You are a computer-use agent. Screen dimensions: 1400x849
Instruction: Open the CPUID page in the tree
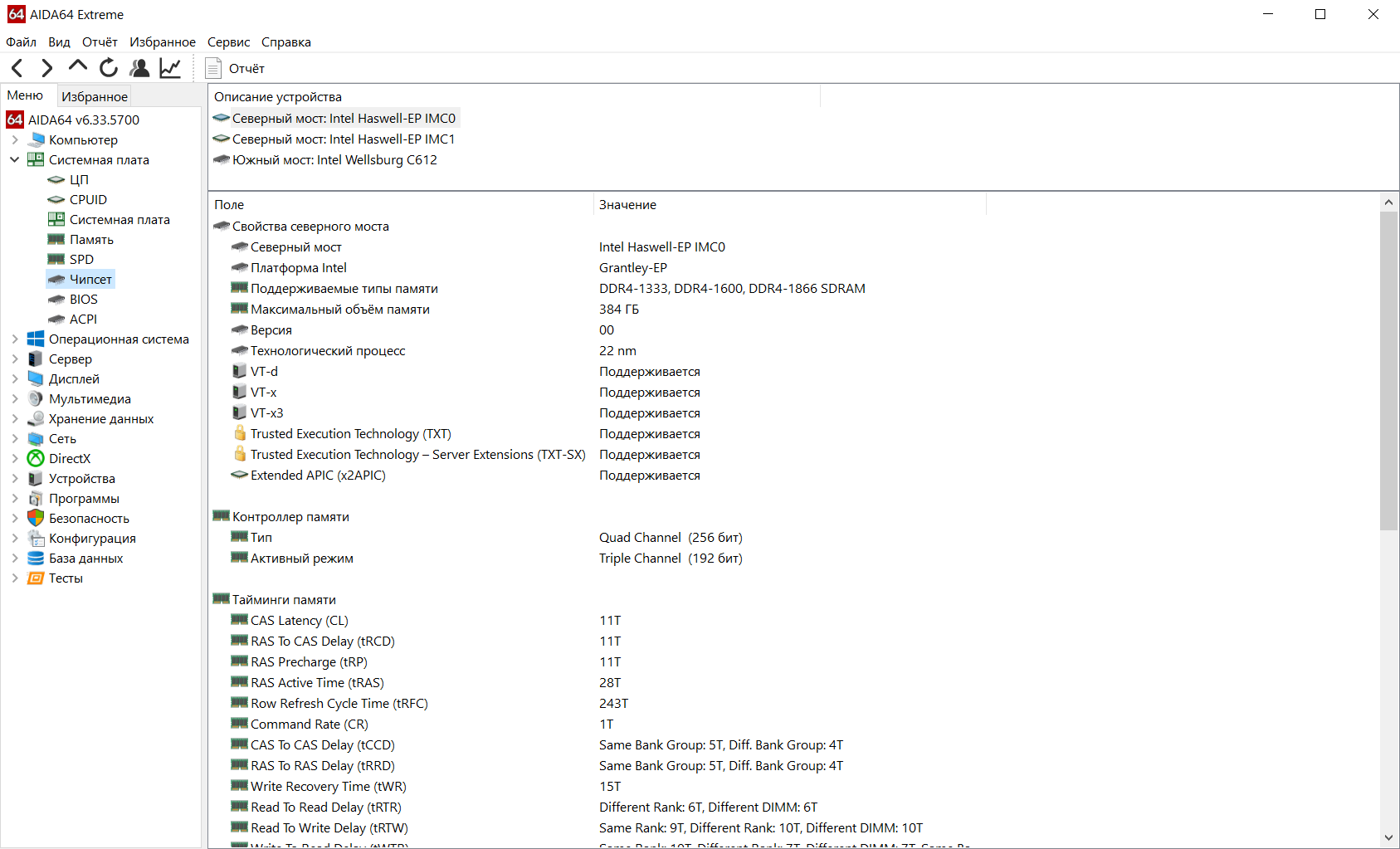point(88,200)
